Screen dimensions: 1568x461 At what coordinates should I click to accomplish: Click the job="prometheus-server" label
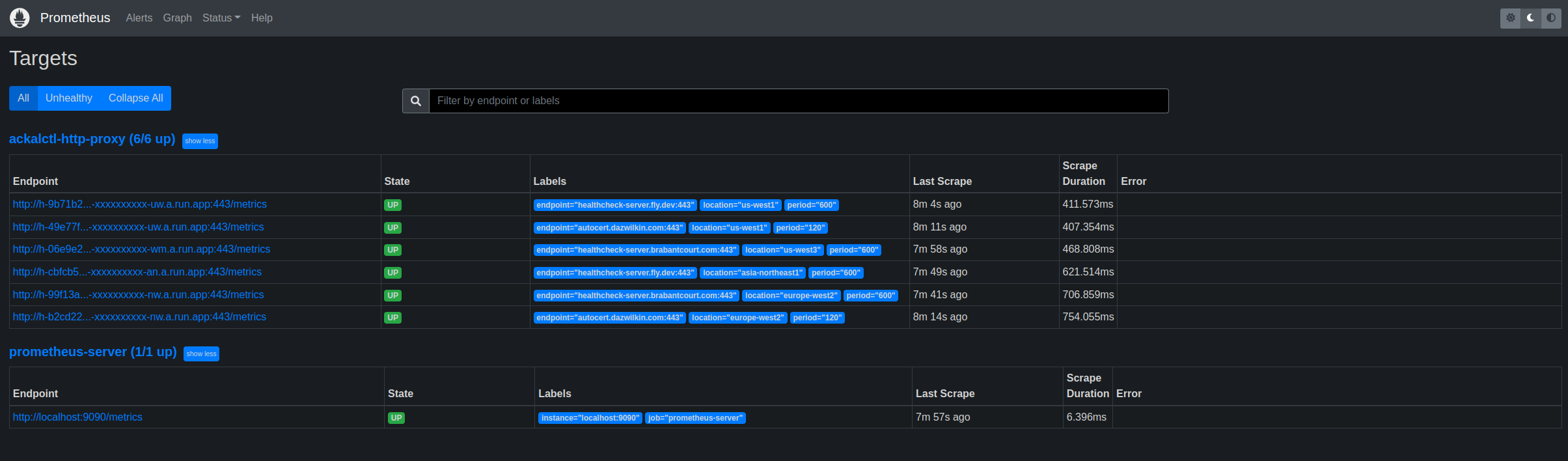(x=695, y=418)
